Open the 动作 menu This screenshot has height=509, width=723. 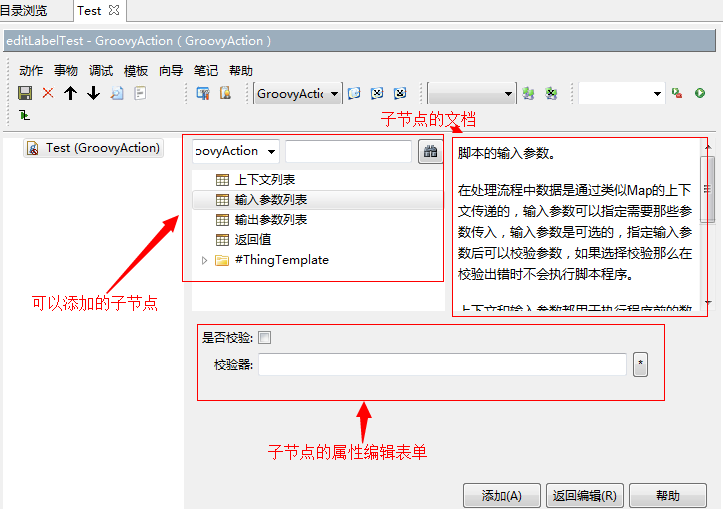(31, 71)
